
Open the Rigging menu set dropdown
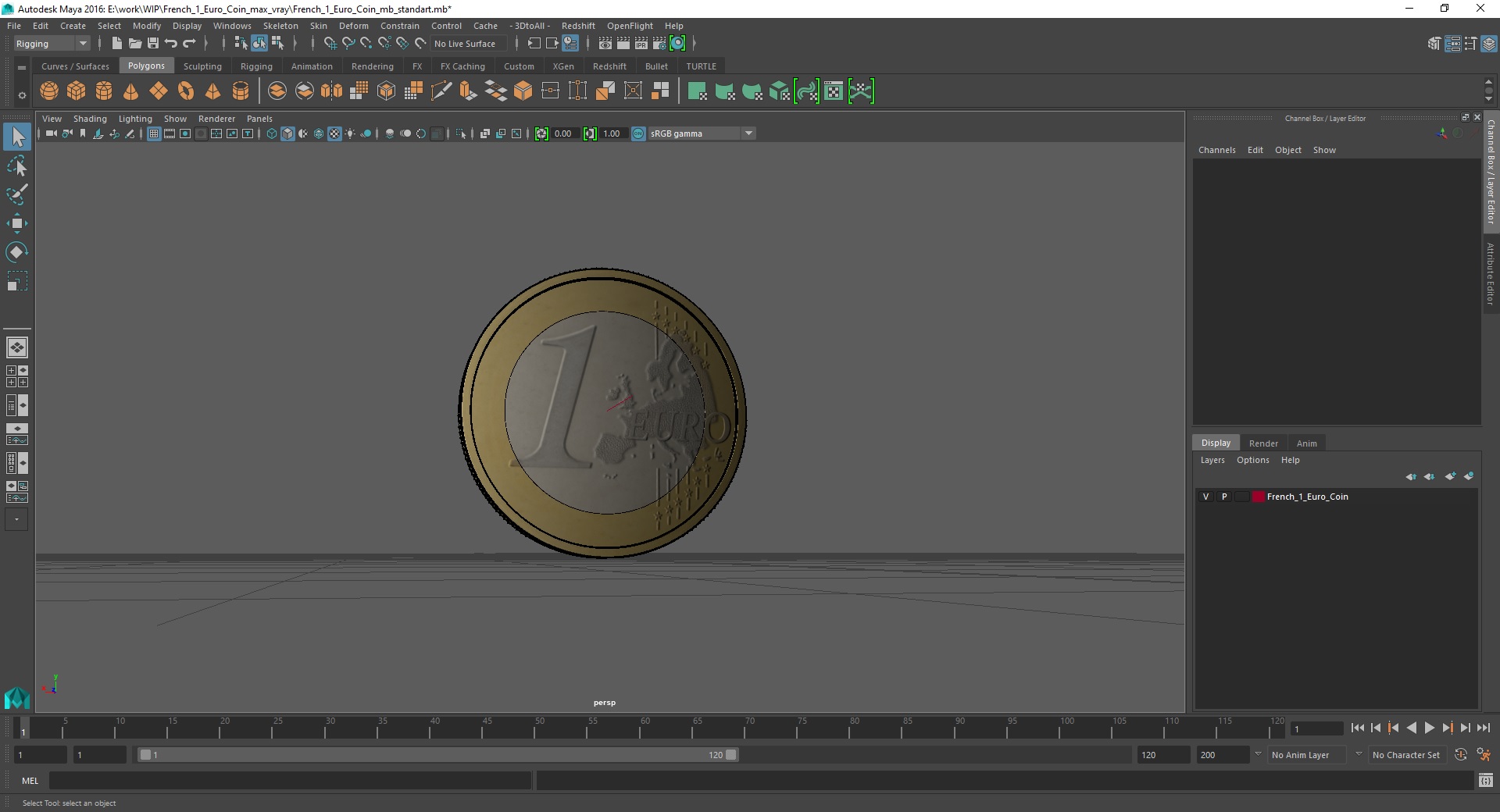(x=52, y=44)
